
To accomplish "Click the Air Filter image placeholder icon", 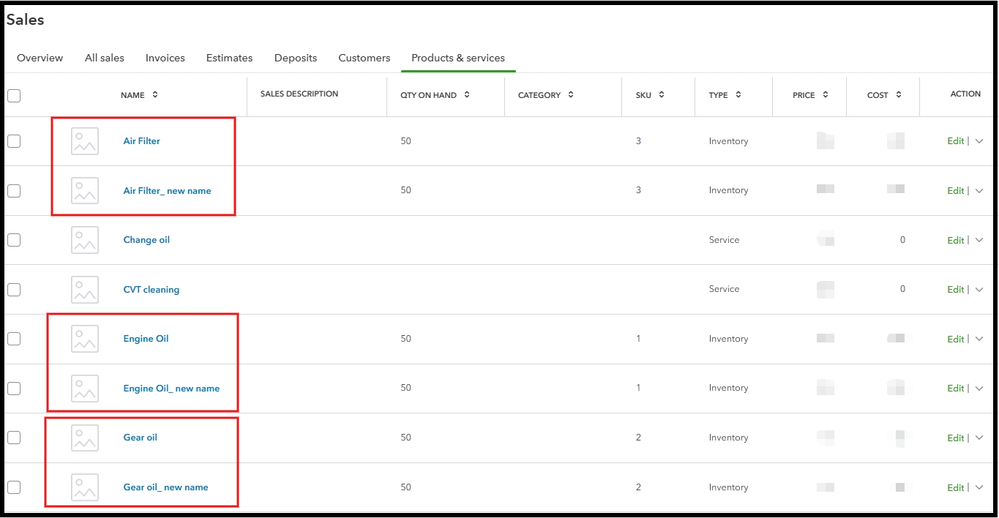I will click(85, 141).
